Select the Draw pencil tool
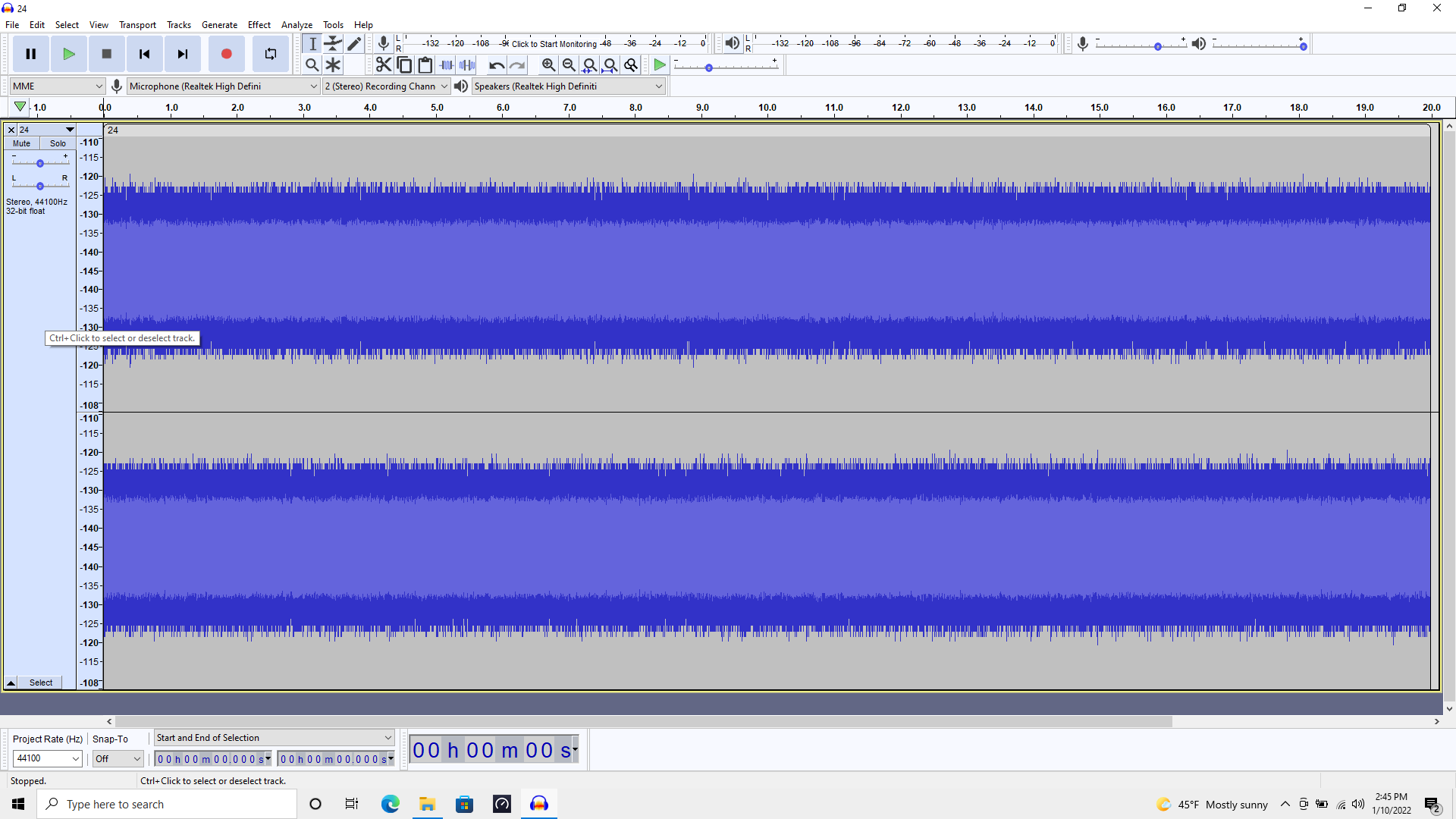The image size is (1456, 819). click(354, 43)
